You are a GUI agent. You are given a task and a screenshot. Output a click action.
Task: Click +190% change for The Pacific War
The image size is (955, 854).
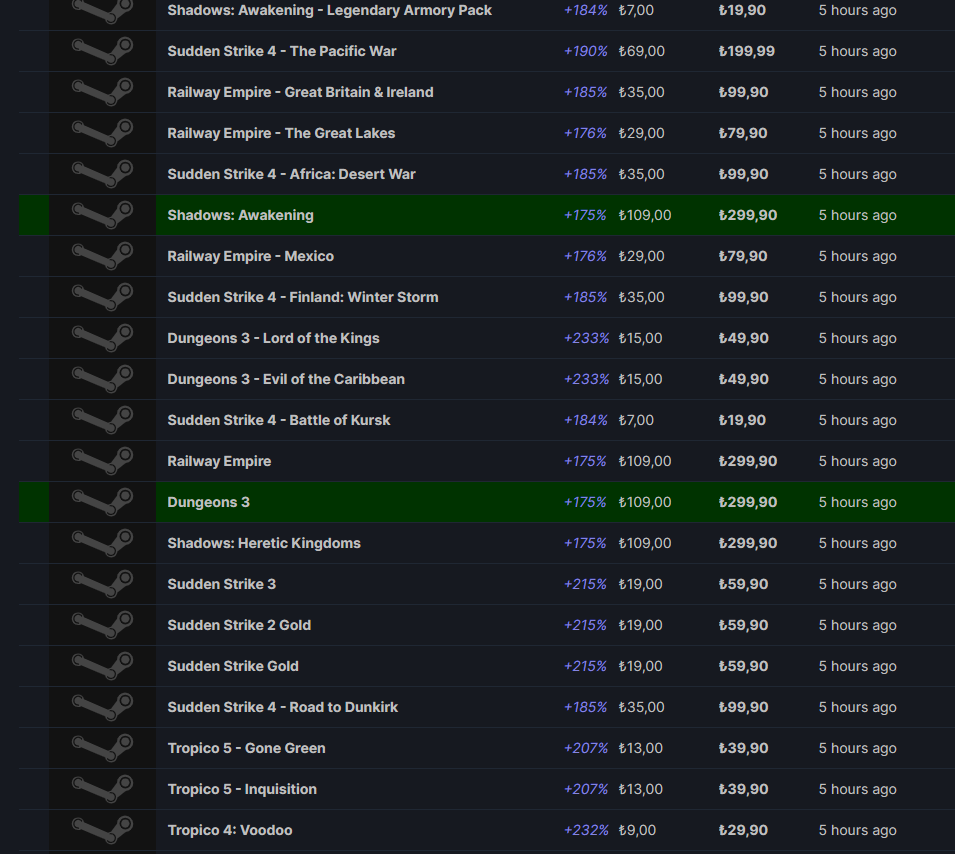(x=585, y=51)
